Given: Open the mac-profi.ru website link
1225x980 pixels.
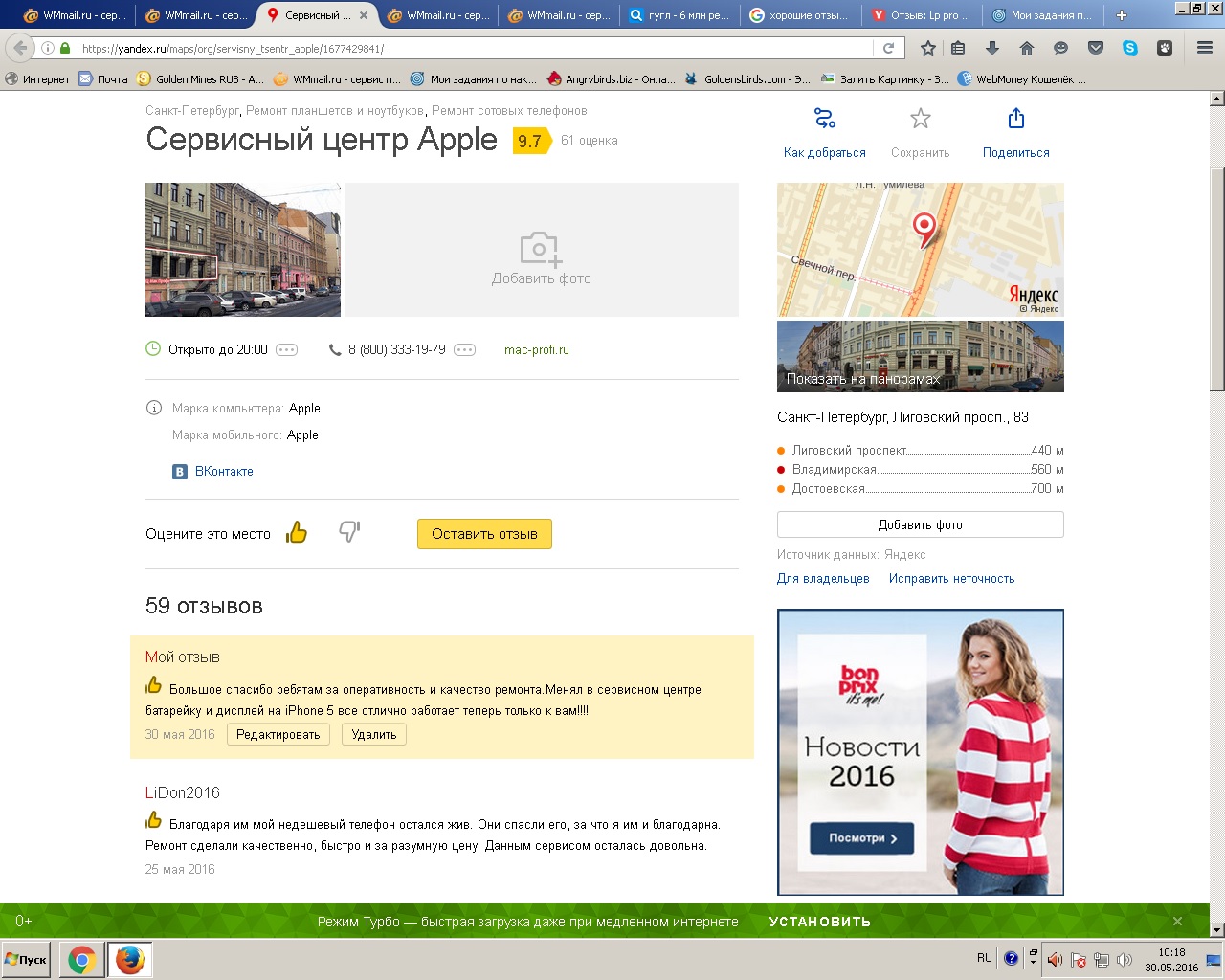Looking at the screenshot, I should (x=537, y=350).
